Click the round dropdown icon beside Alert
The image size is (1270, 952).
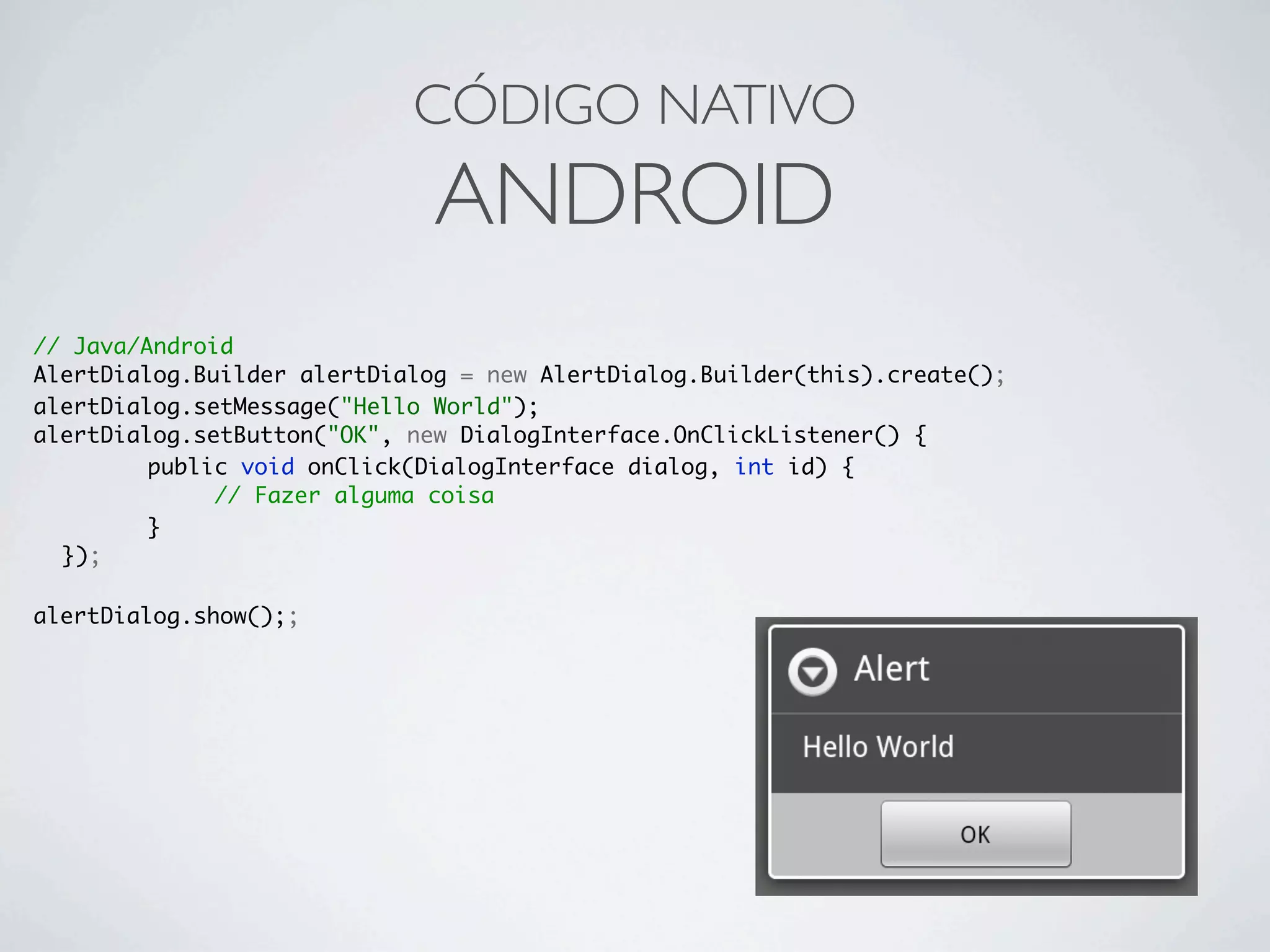tap(812, 672)
